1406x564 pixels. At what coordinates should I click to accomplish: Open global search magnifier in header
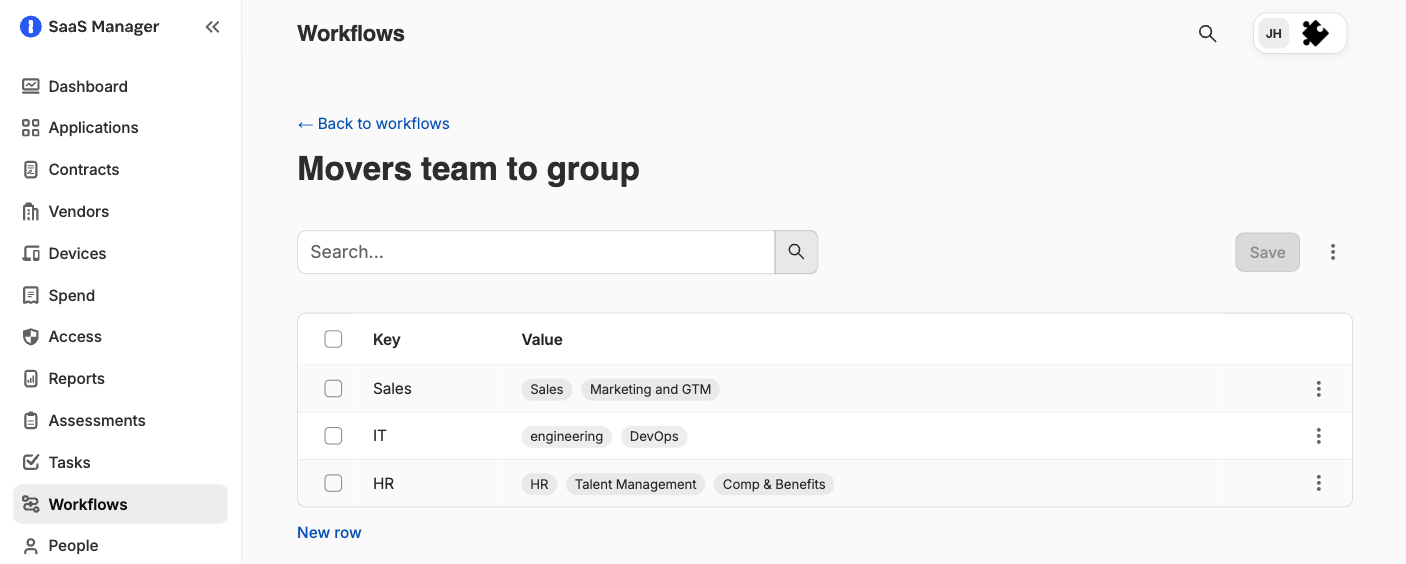click(x=1207, y=34)
